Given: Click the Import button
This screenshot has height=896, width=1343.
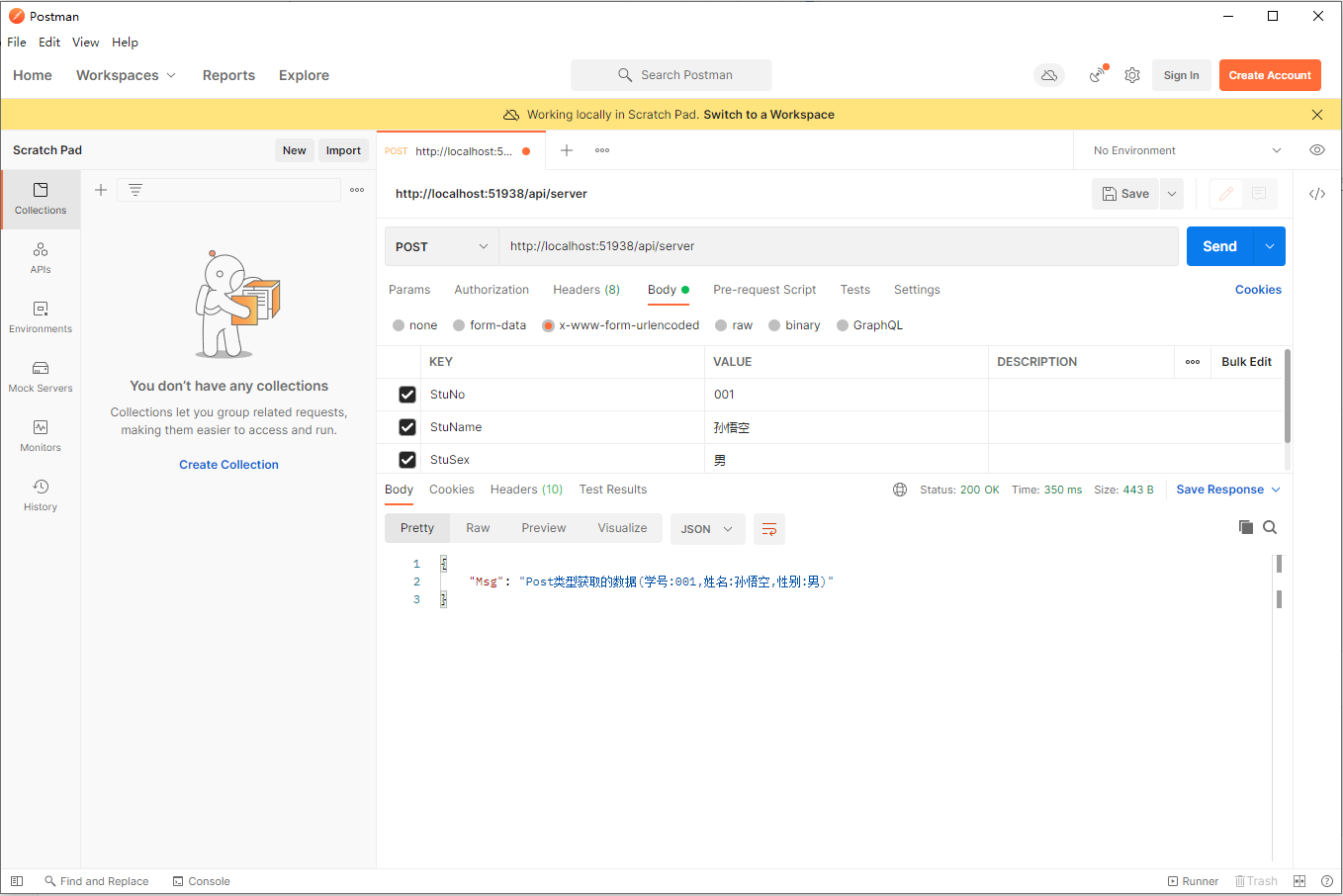Looking at the screenshot, I should 343,150.
